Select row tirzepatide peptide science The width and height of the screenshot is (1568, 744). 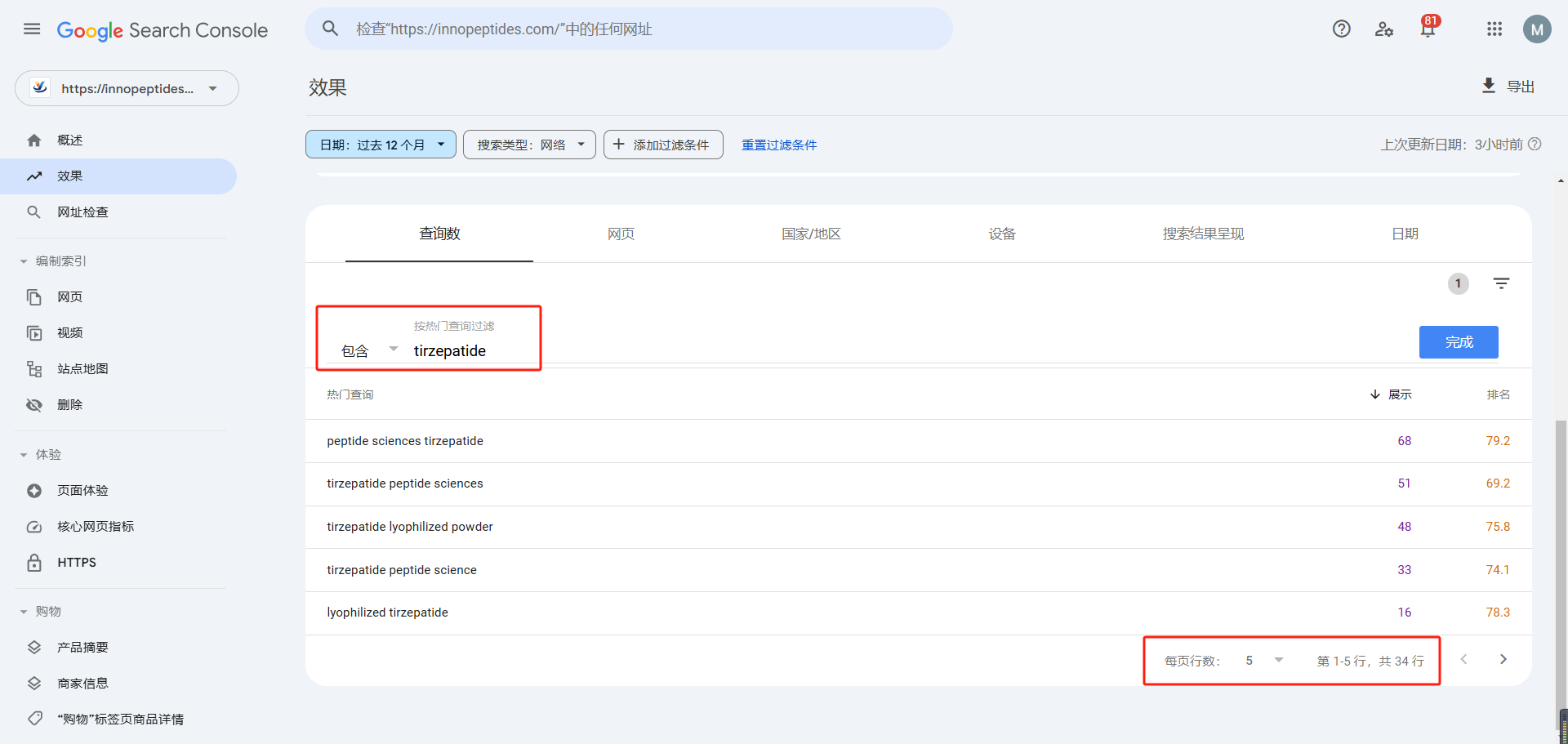(919, 570)
